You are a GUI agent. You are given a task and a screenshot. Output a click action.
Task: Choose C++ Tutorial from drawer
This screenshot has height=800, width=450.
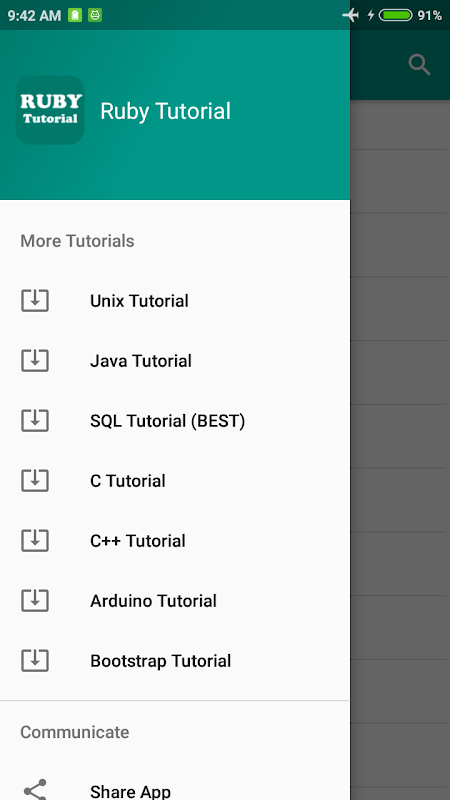coord(175,541)
